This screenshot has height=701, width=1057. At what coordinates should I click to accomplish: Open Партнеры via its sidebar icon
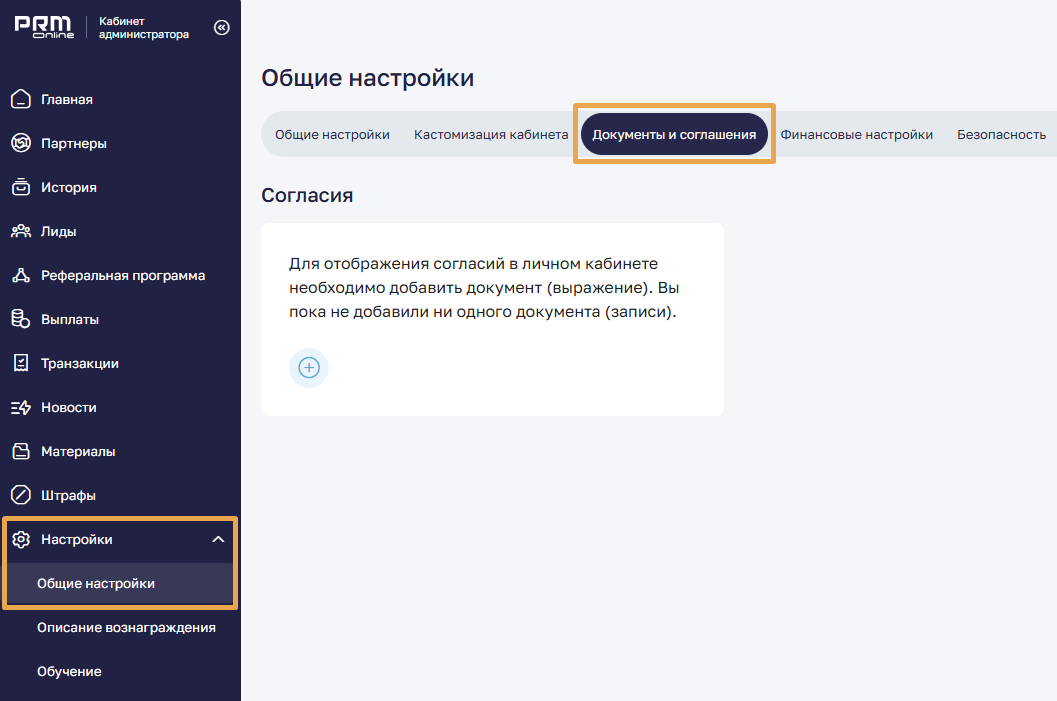(21, 143)
